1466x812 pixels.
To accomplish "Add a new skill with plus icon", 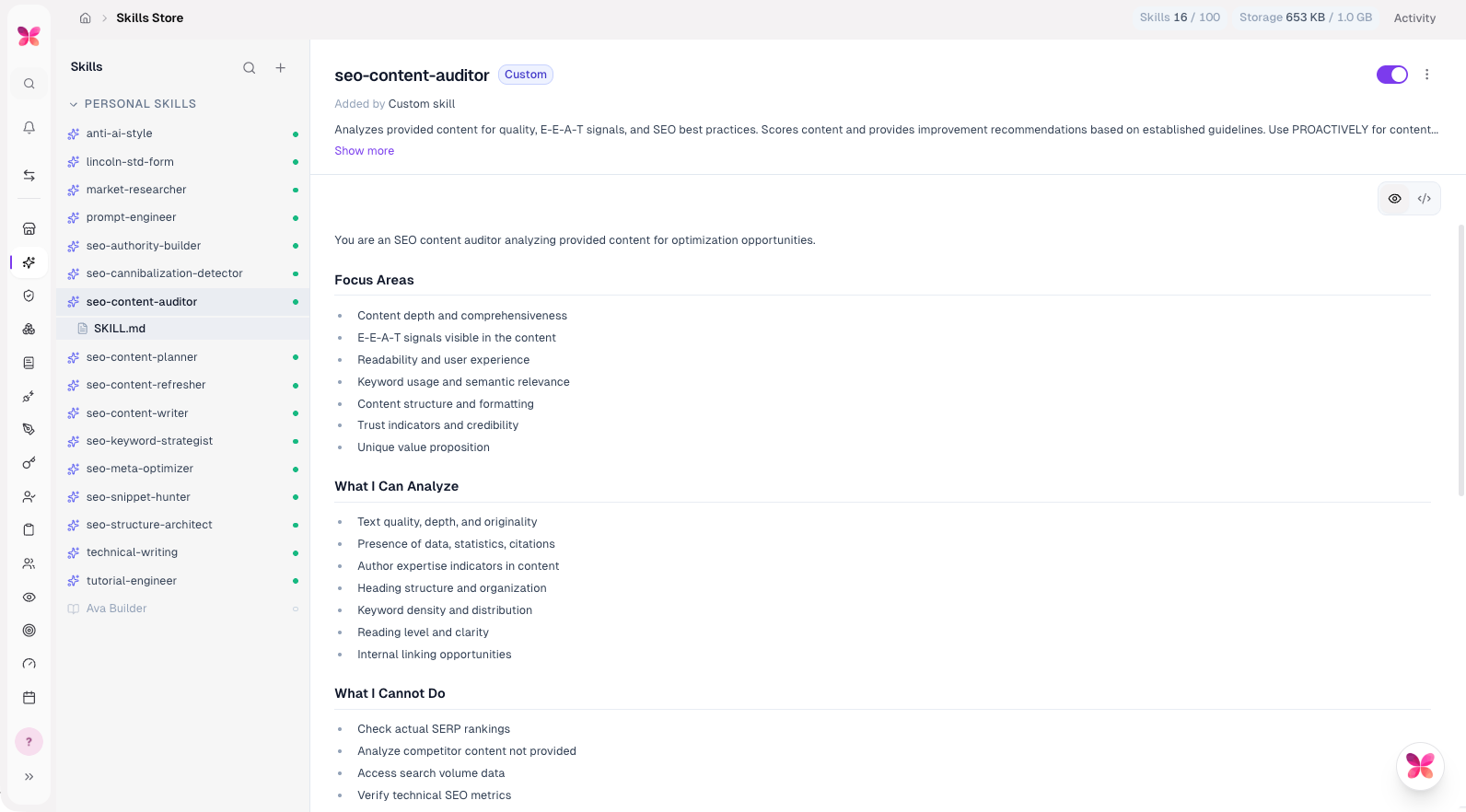I will pos(281,67).
